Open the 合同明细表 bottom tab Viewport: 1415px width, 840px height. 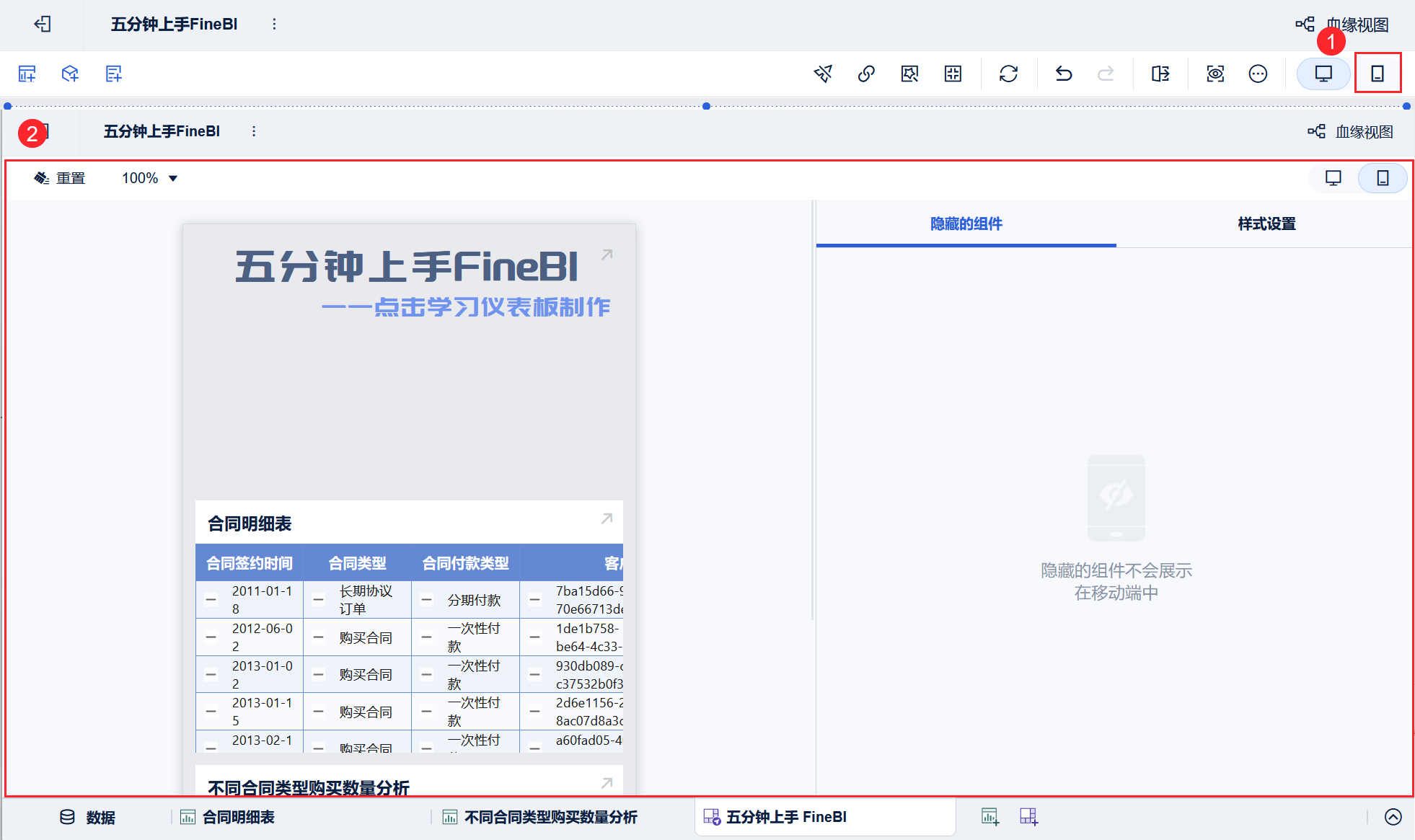(238, 817)
